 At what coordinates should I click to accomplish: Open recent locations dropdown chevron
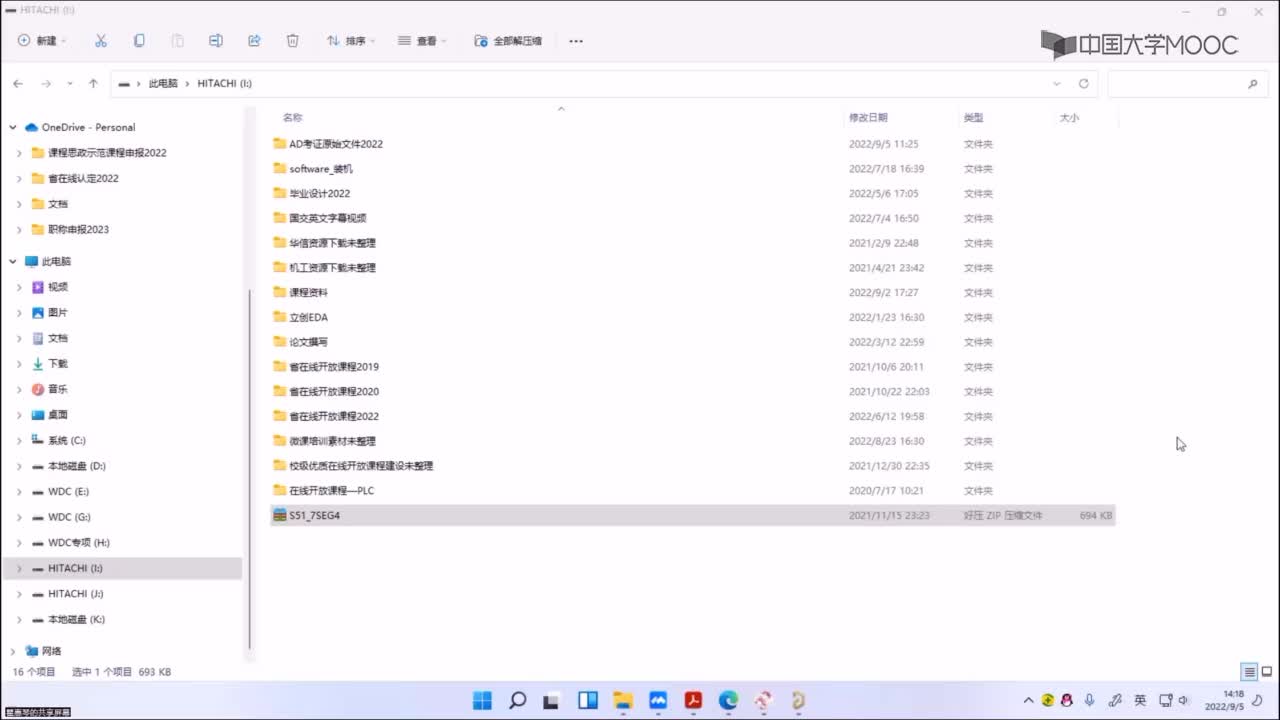pos(69,84)
